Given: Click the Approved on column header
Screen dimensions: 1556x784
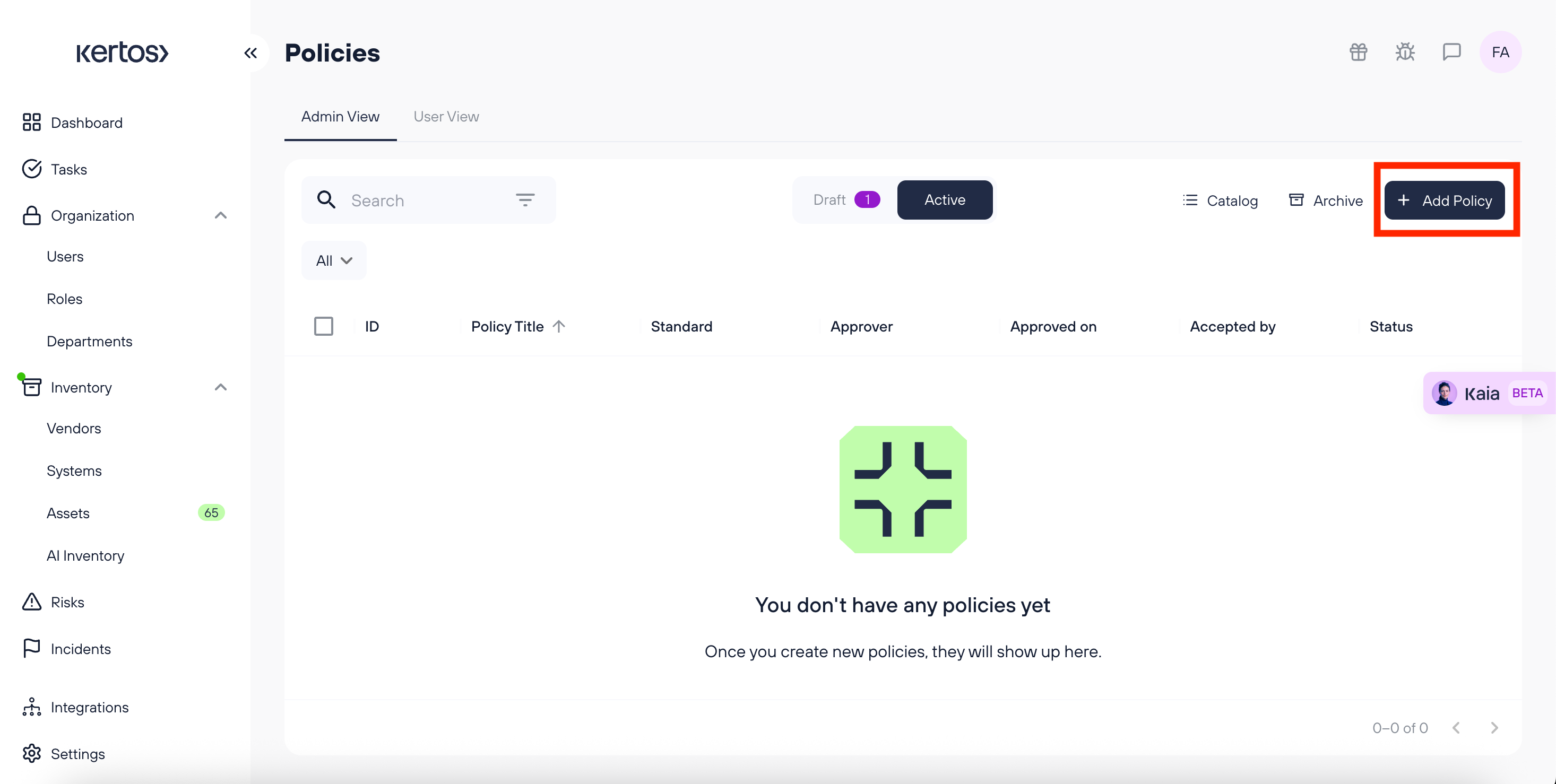Looking at the screenshot, I should [x=1053, y=327].
